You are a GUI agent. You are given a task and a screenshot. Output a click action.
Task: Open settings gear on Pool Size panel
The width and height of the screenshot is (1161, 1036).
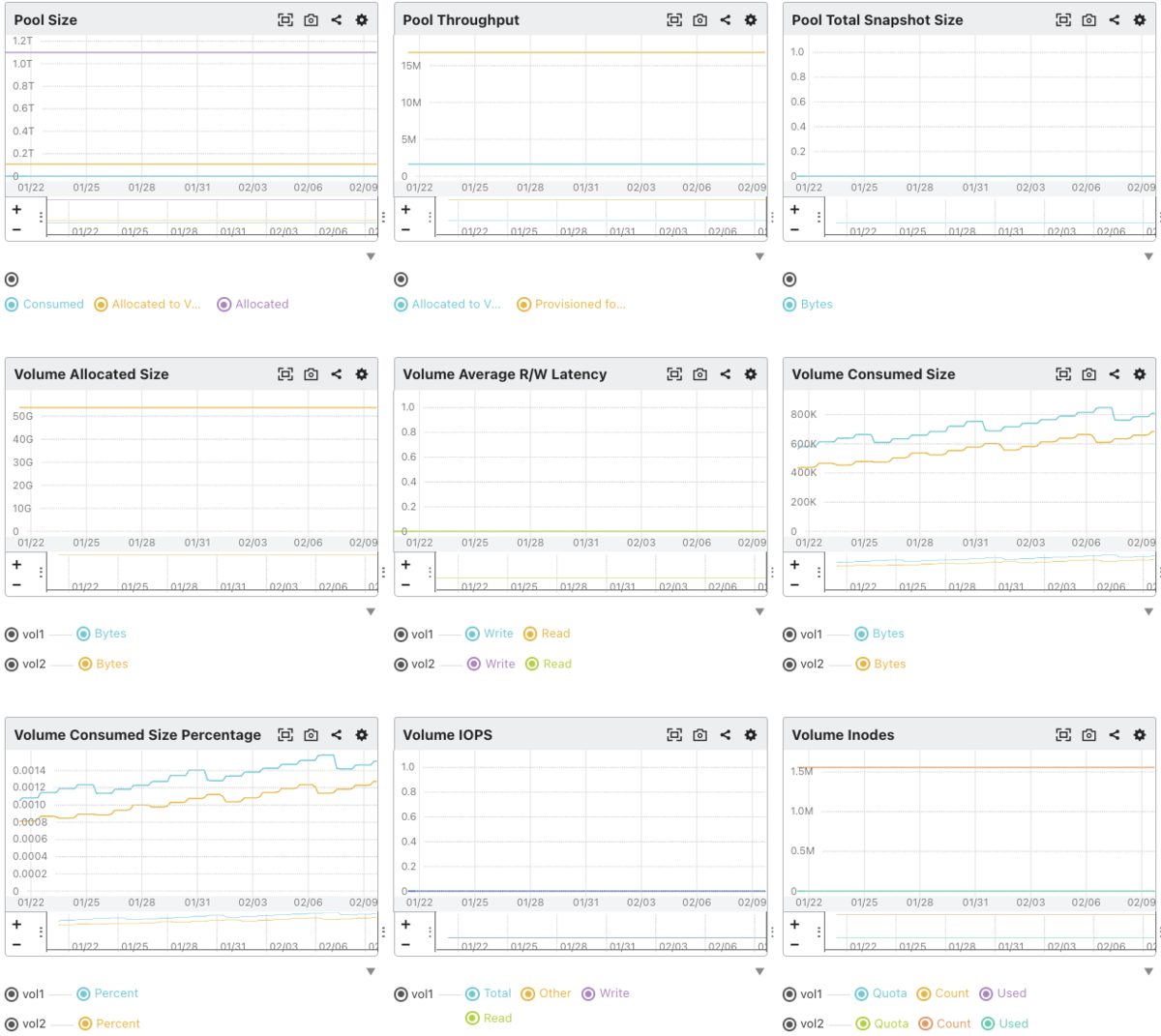(x=362, y=19)
